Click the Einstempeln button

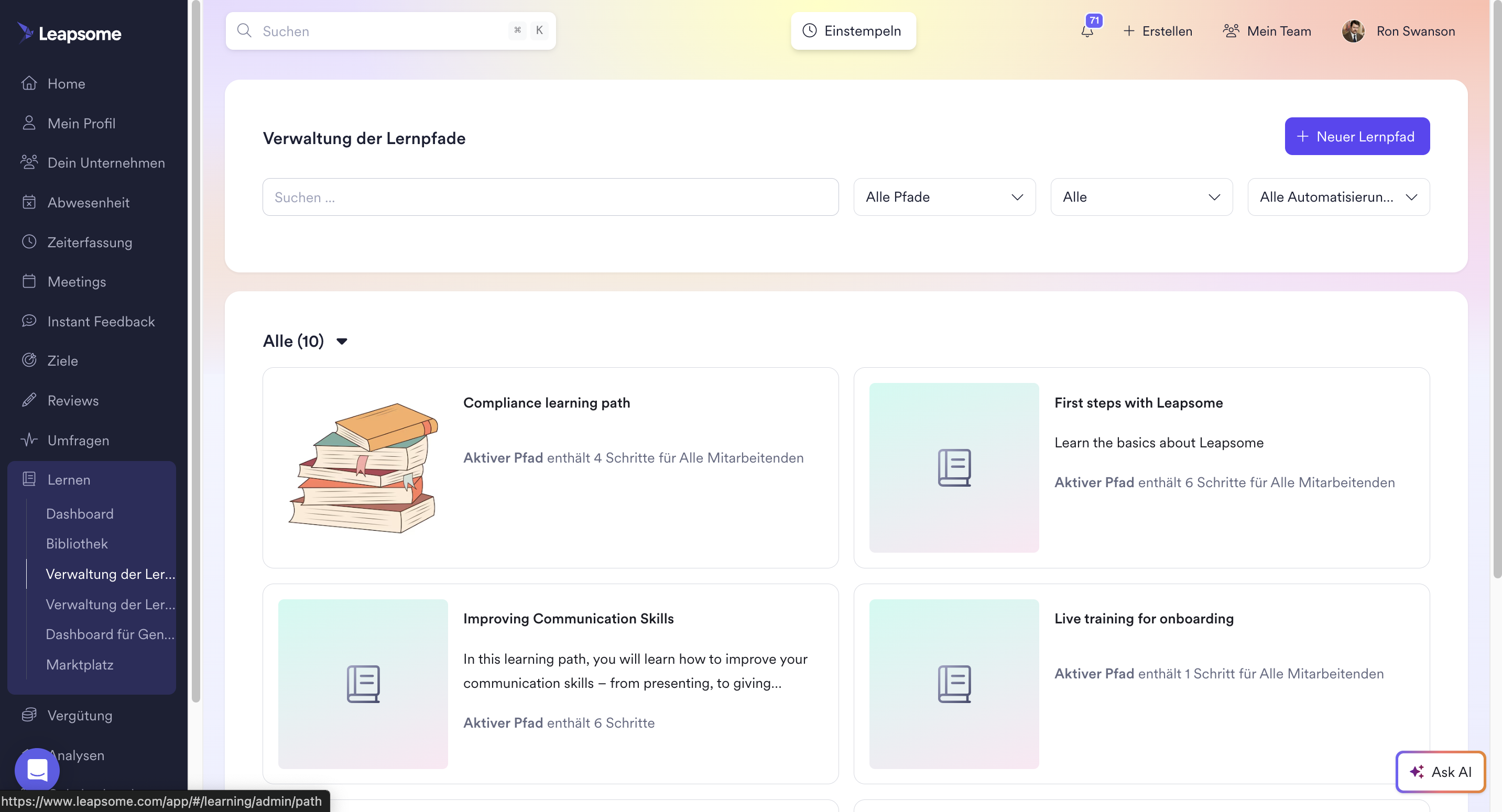click(x=853, y=31)
